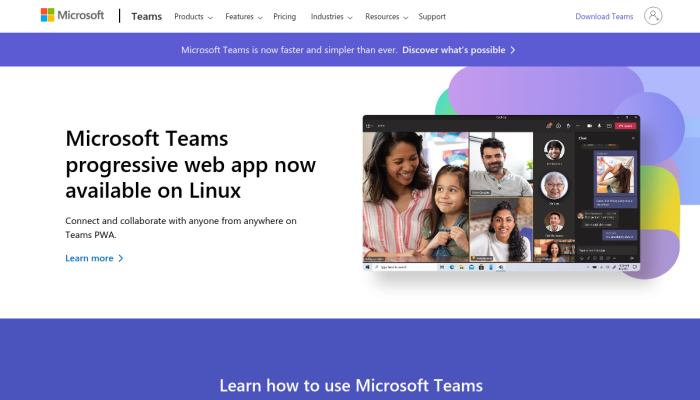Open File Explorer icon on the screenshot taskbar
This screenshot has height=400, width=700.
click(462, 267)
